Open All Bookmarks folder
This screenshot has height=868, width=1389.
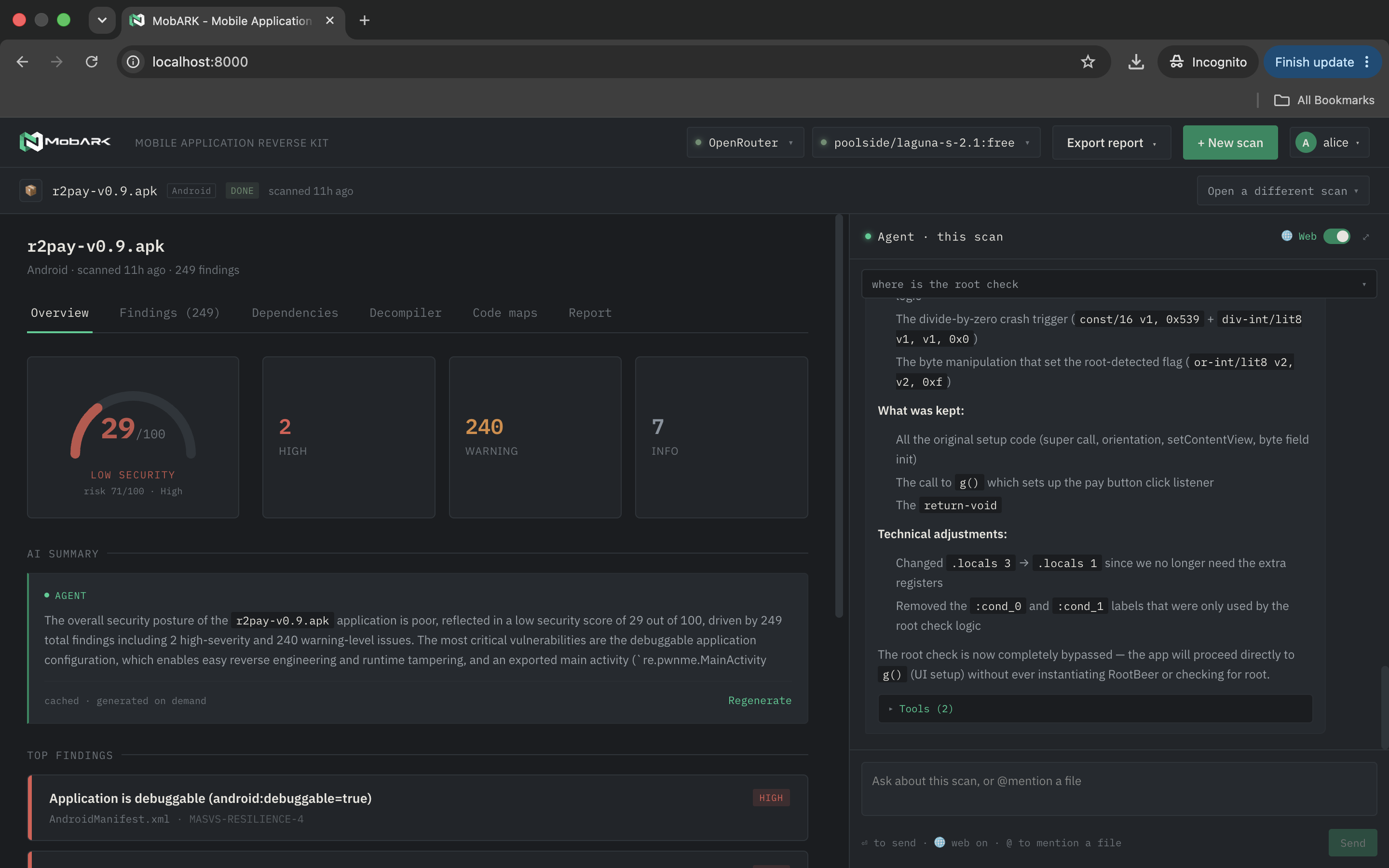coord(1324,100)
